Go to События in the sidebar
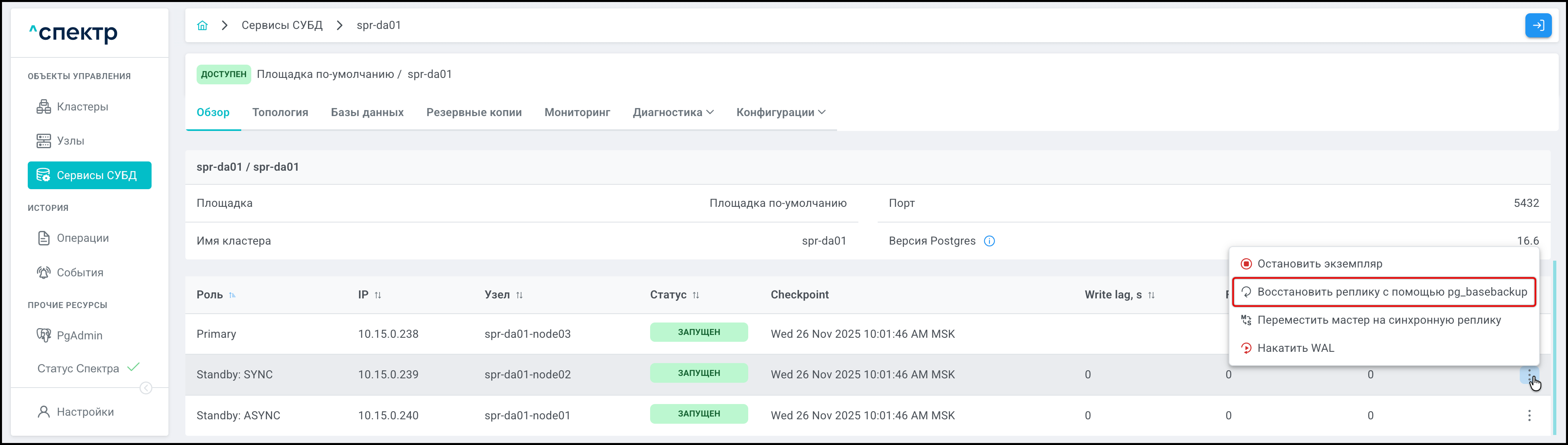1568x445 pixels. tap(80, 273)
